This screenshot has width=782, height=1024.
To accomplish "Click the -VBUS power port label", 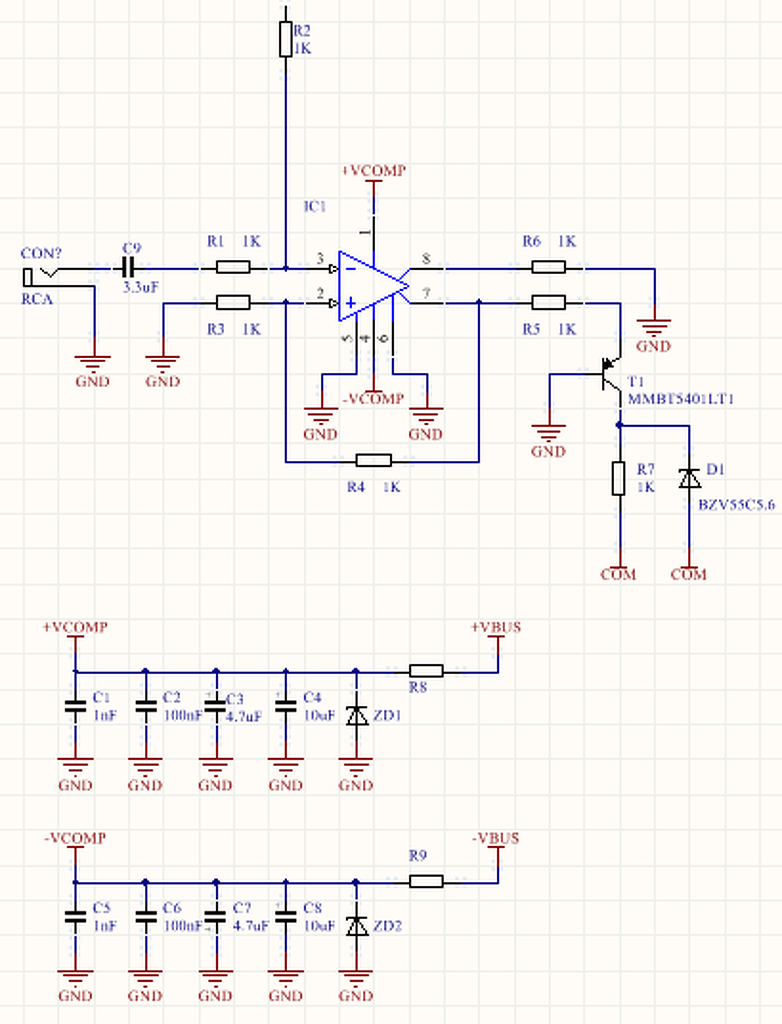I will (x=496, y=839).
